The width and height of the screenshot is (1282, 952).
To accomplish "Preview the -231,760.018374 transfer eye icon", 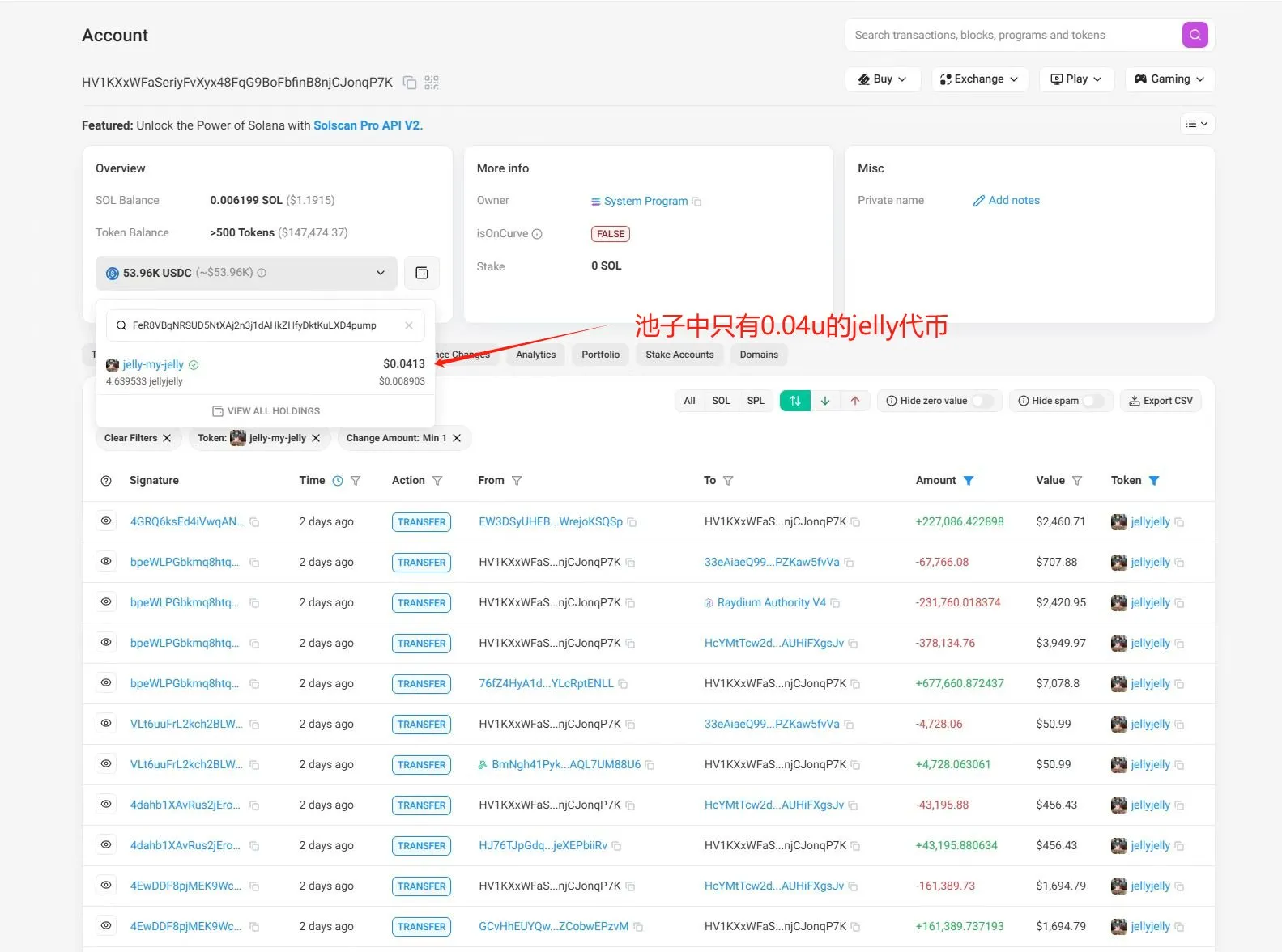I will click(x=106, y=602).
